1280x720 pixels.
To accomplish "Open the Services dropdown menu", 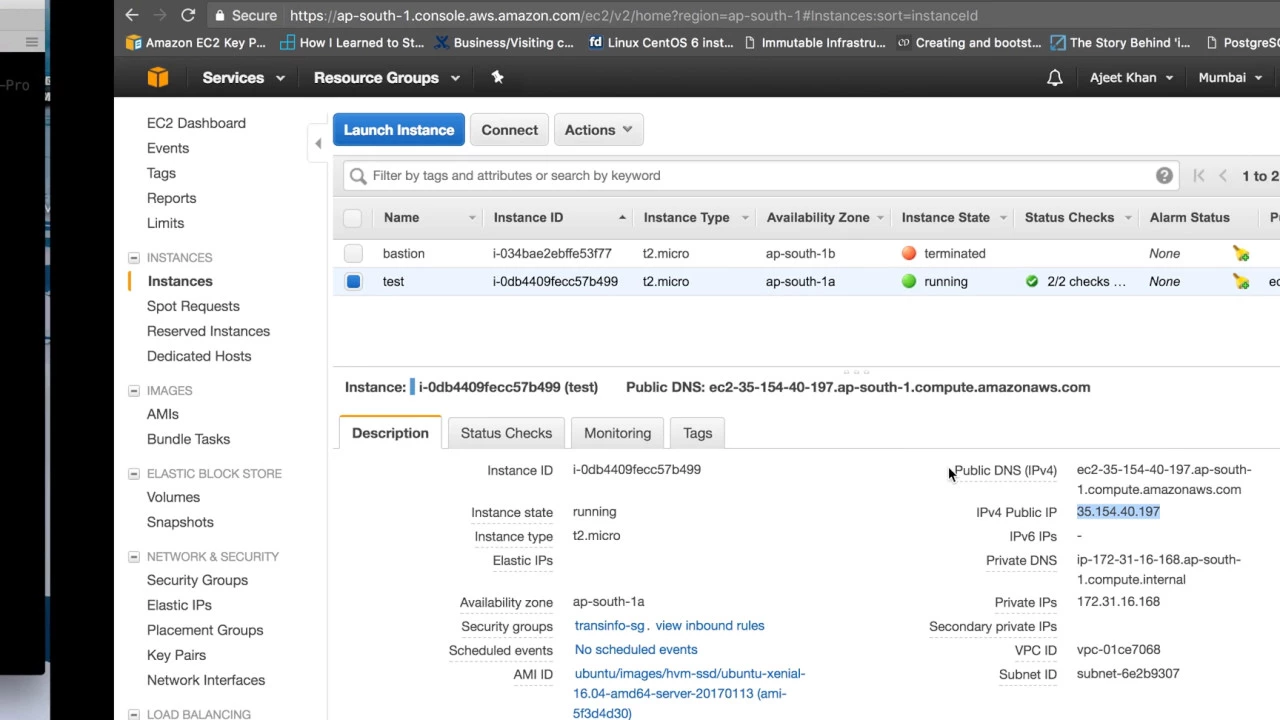I will 243,77.
